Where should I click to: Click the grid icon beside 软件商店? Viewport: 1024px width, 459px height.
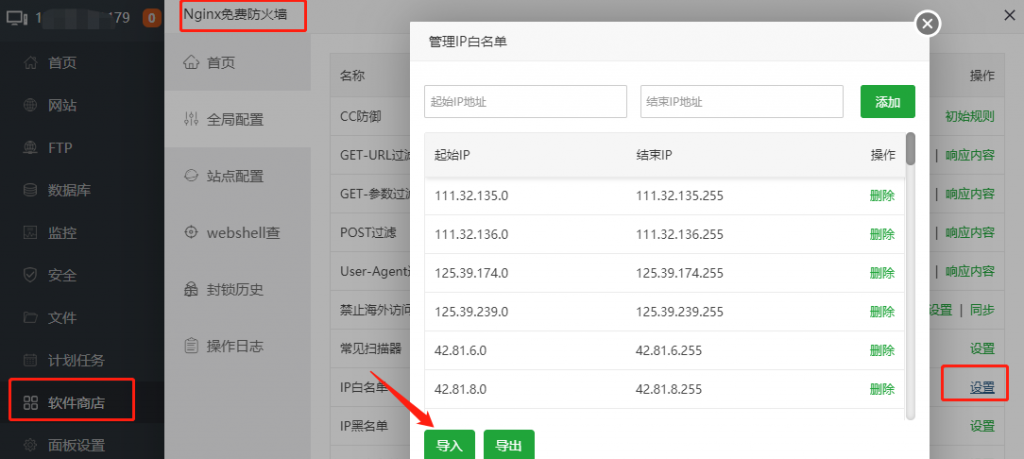tap(30, 403)
